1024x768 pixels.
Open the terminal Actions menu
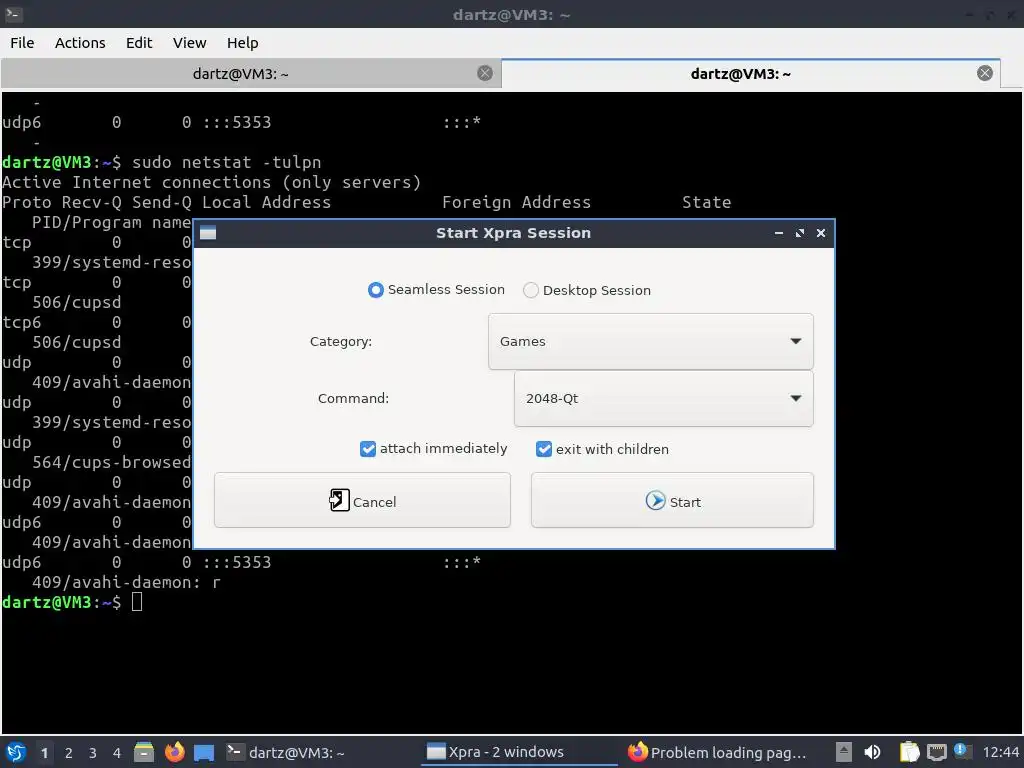80,43
